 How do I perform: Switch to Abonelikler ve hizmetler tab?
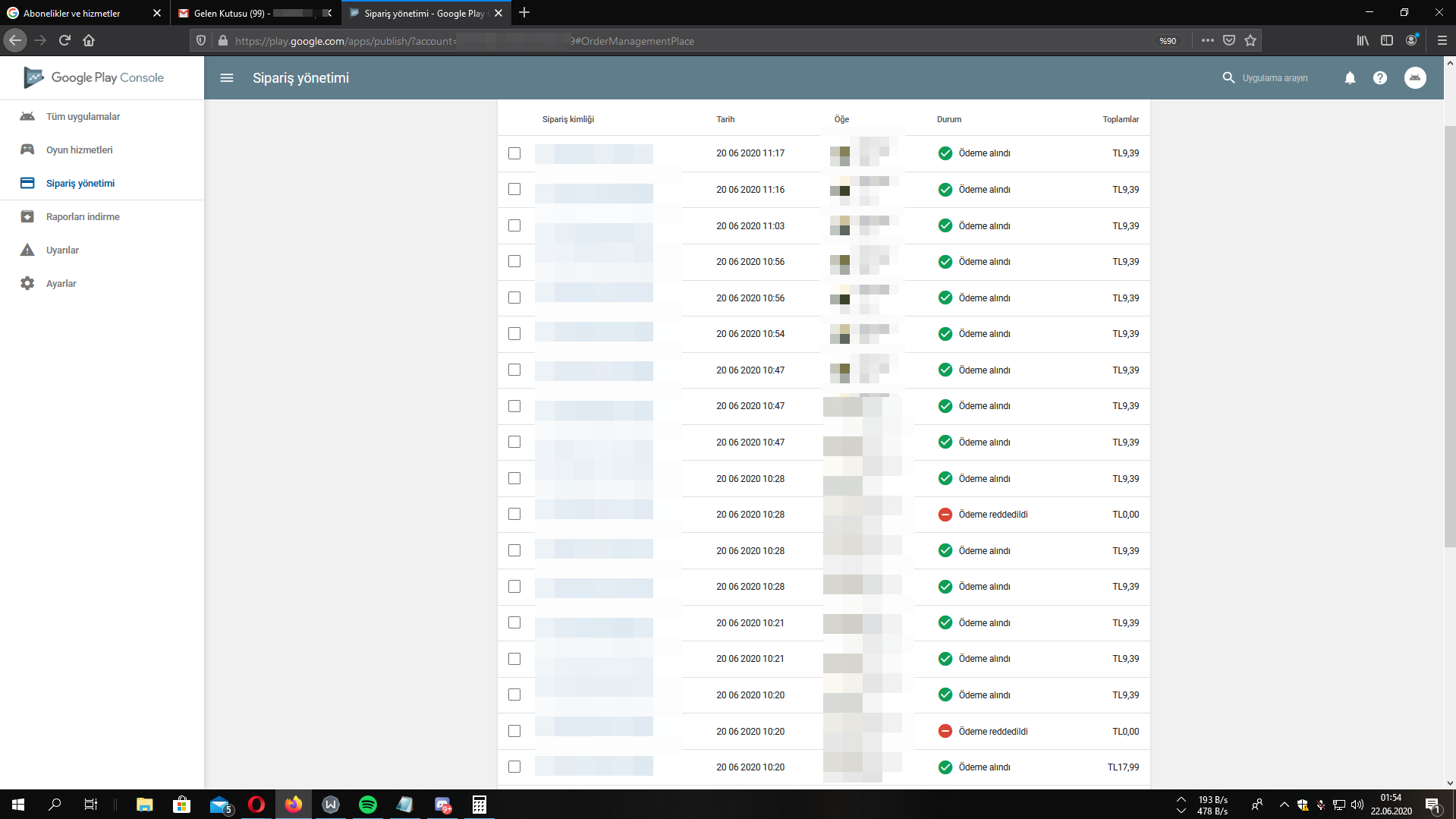point(84,13)
